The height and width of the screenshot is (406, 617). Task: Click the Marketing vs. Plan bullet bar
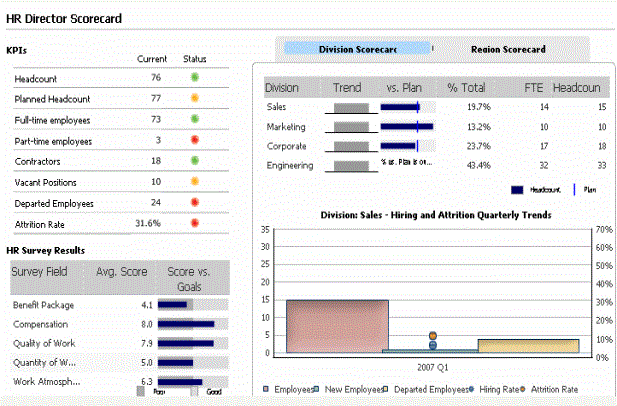click(x=408, y=127)
